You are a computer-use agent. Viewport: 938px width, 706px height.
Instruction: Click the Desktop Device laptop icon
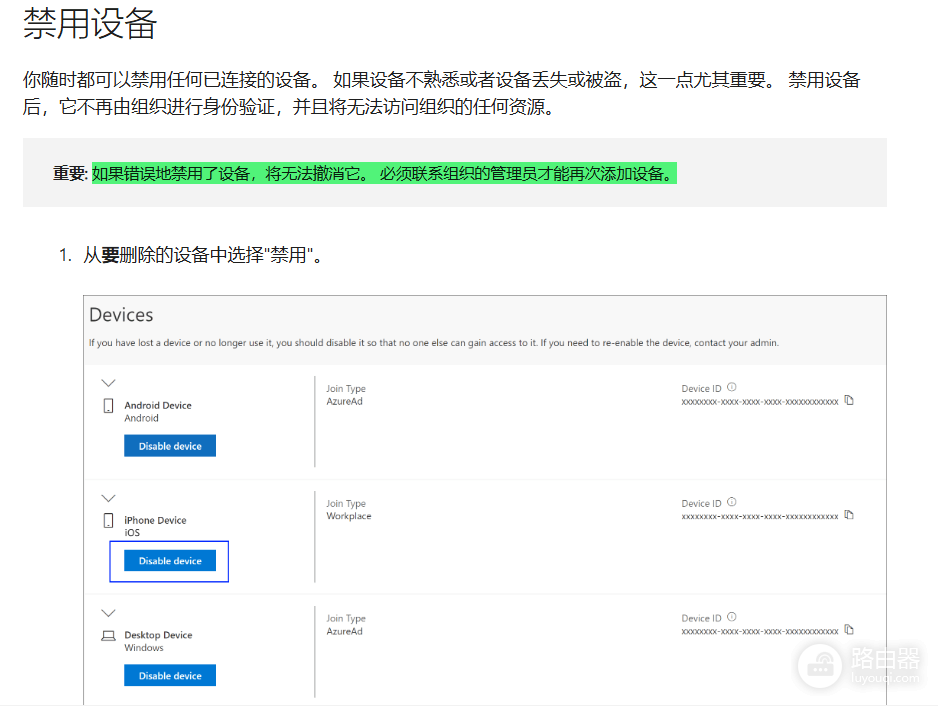tap(108, 635)
